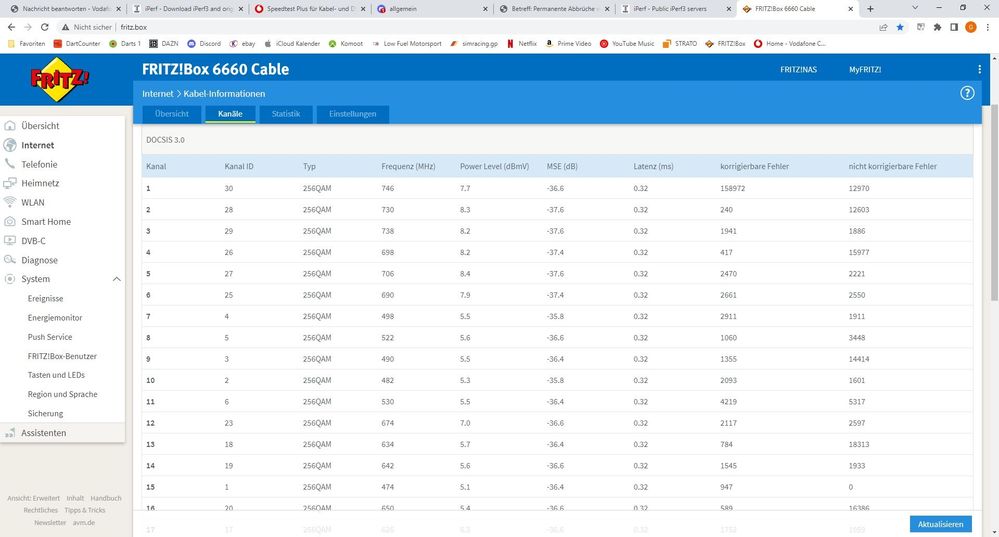Open the browser extensions puzzle icon

pyautogui.click(x=937, y=27)
